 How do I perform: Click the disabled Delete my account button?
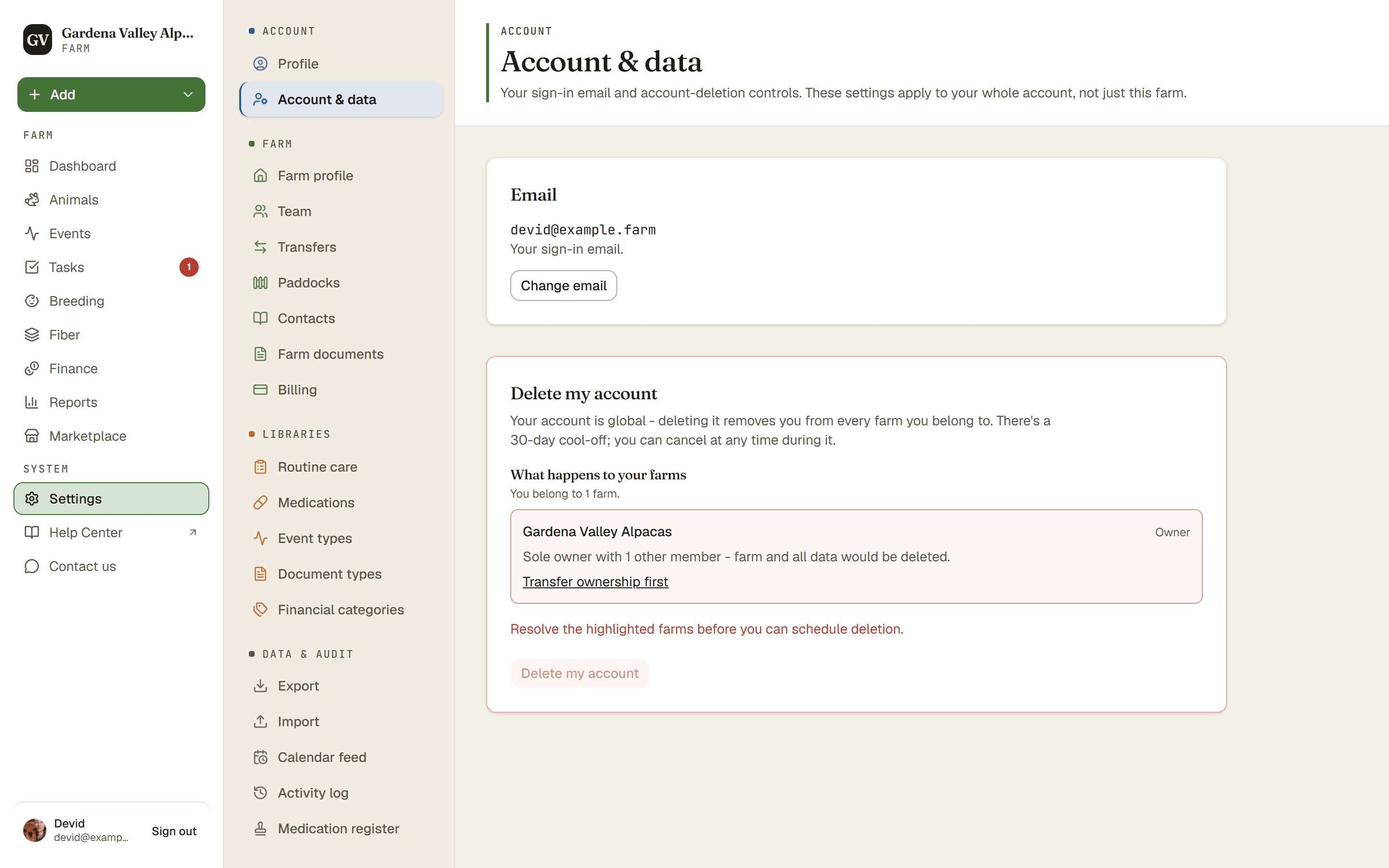(580, 673)
